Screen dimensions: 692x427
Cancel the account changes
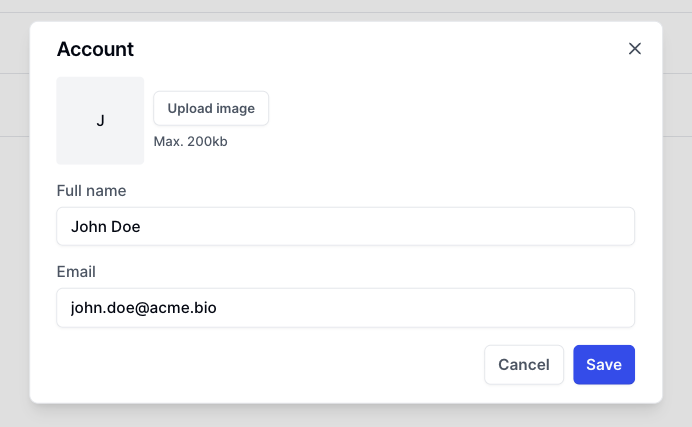pyautogui.click(x=524, y=365)
